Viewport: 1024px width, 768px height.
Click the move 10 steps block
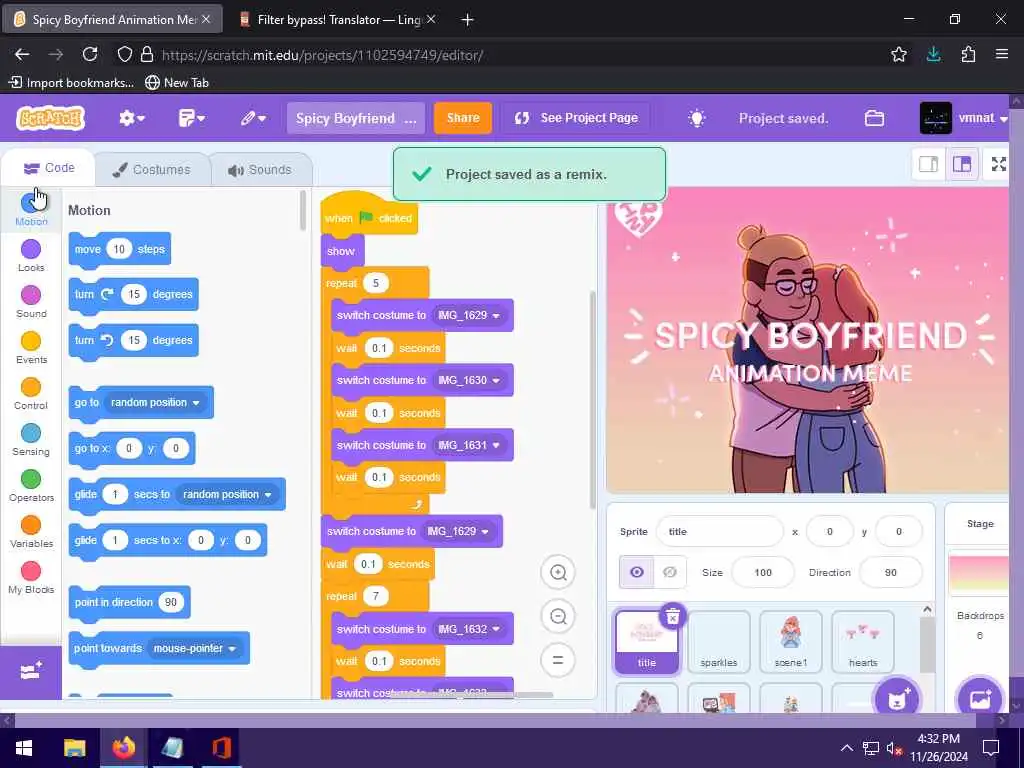pos(120,249)
